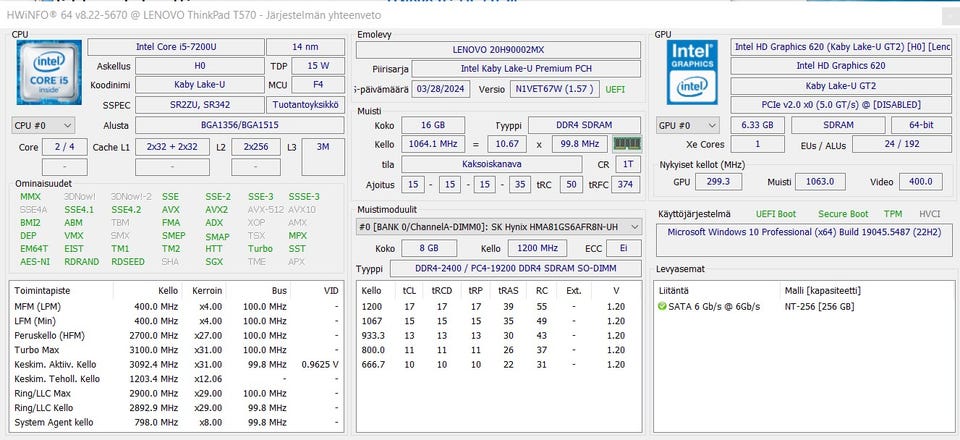Select the Keskim. Aktiiv. Kello row
The width and height of the screenshot is (960, 440).
177,365
